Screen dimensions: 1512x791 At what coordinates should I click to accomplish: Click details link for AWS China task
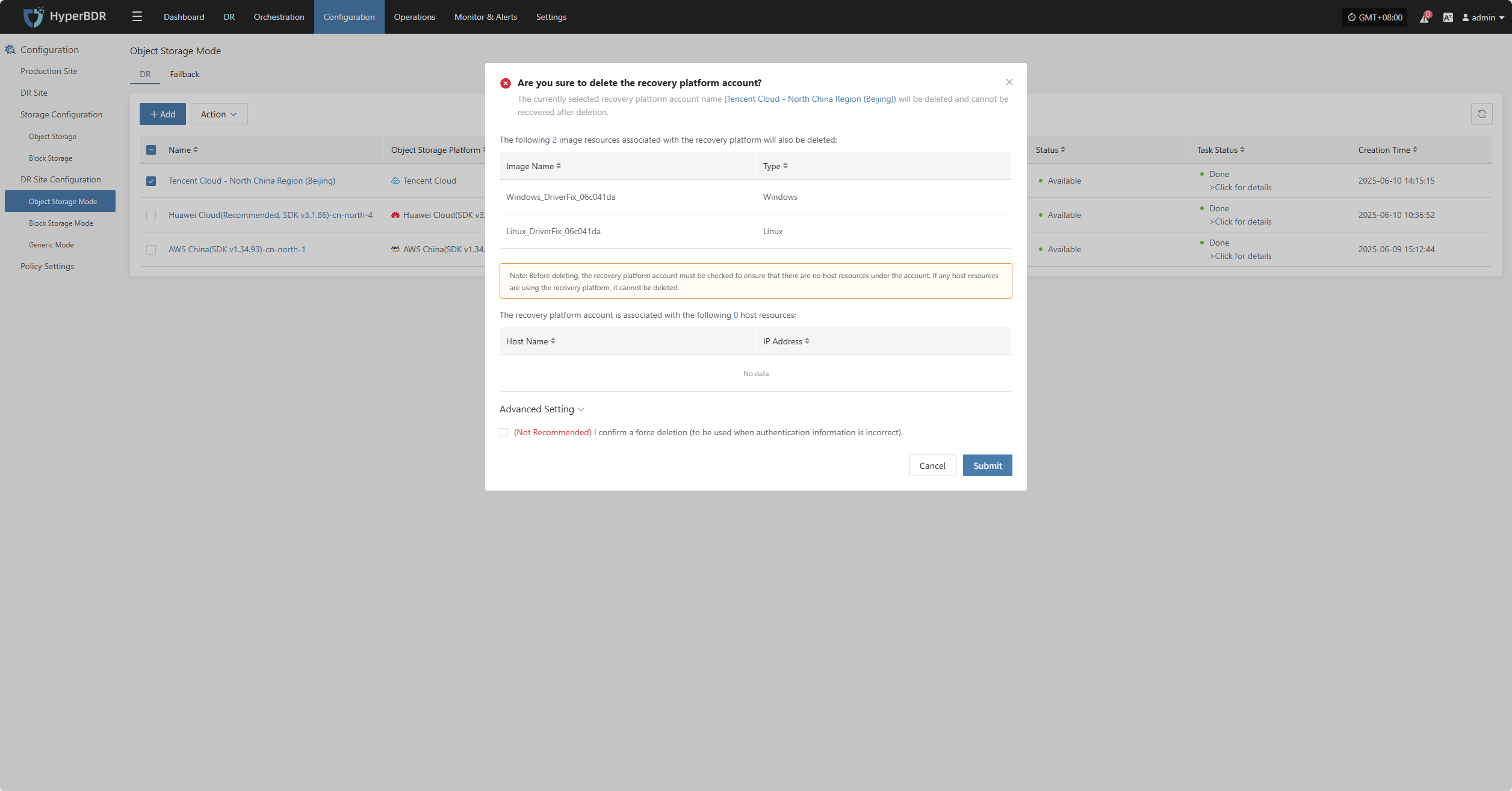point(1241,256)
